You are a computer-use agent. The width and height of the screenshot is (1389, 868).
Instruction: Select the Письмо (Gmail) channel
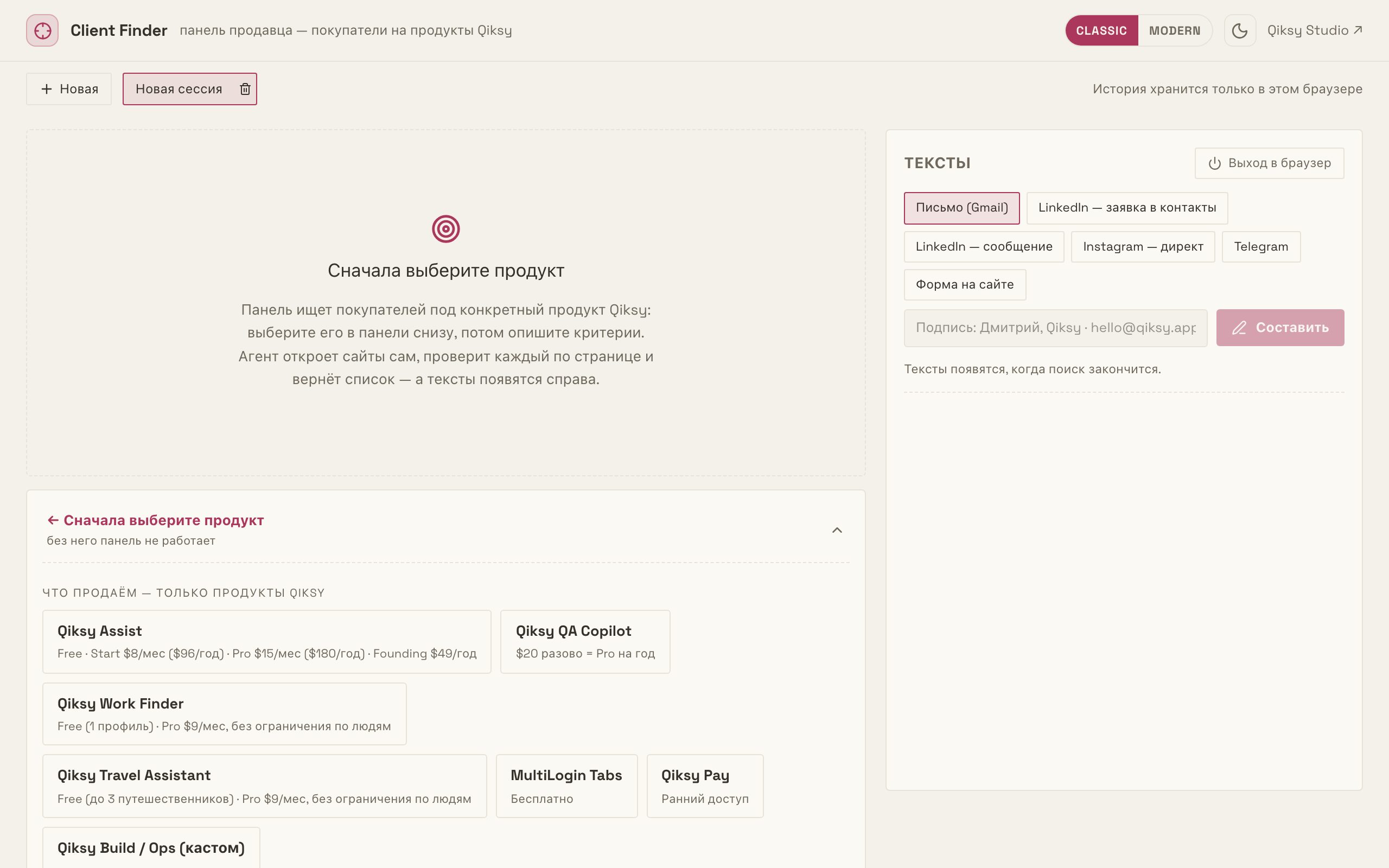961,208
